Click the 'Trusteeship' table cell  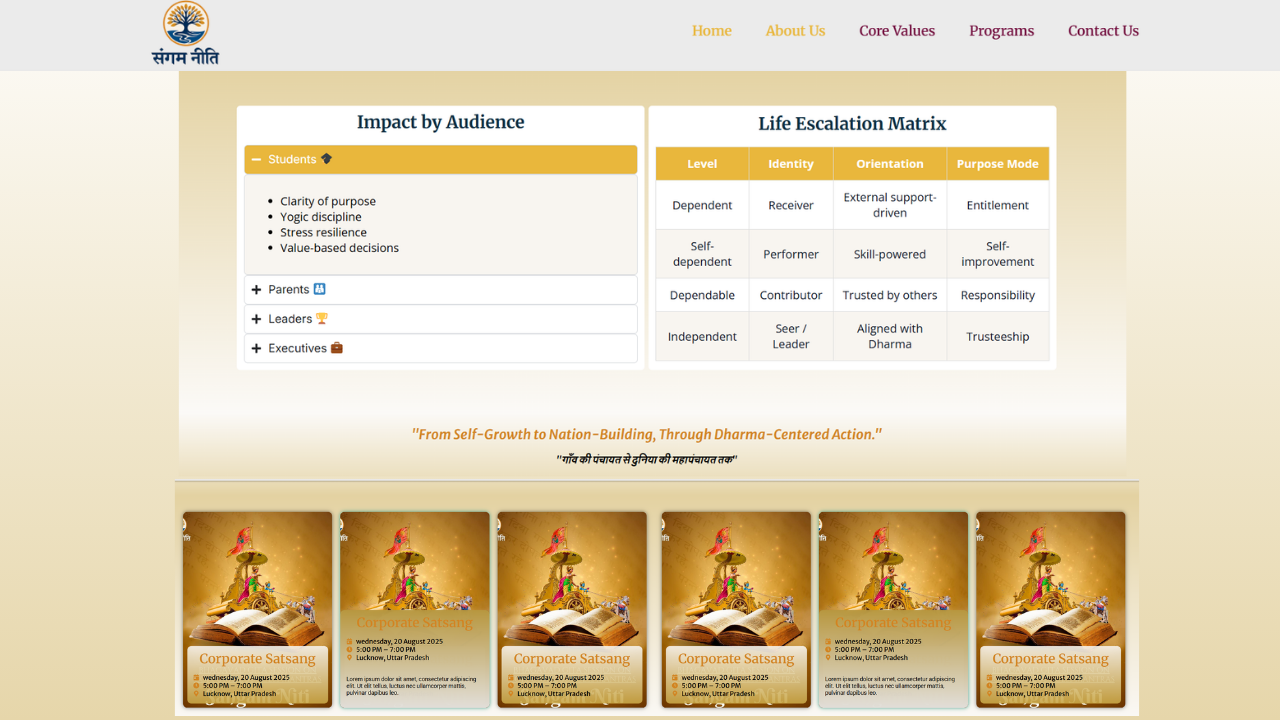tap(998, 336)
